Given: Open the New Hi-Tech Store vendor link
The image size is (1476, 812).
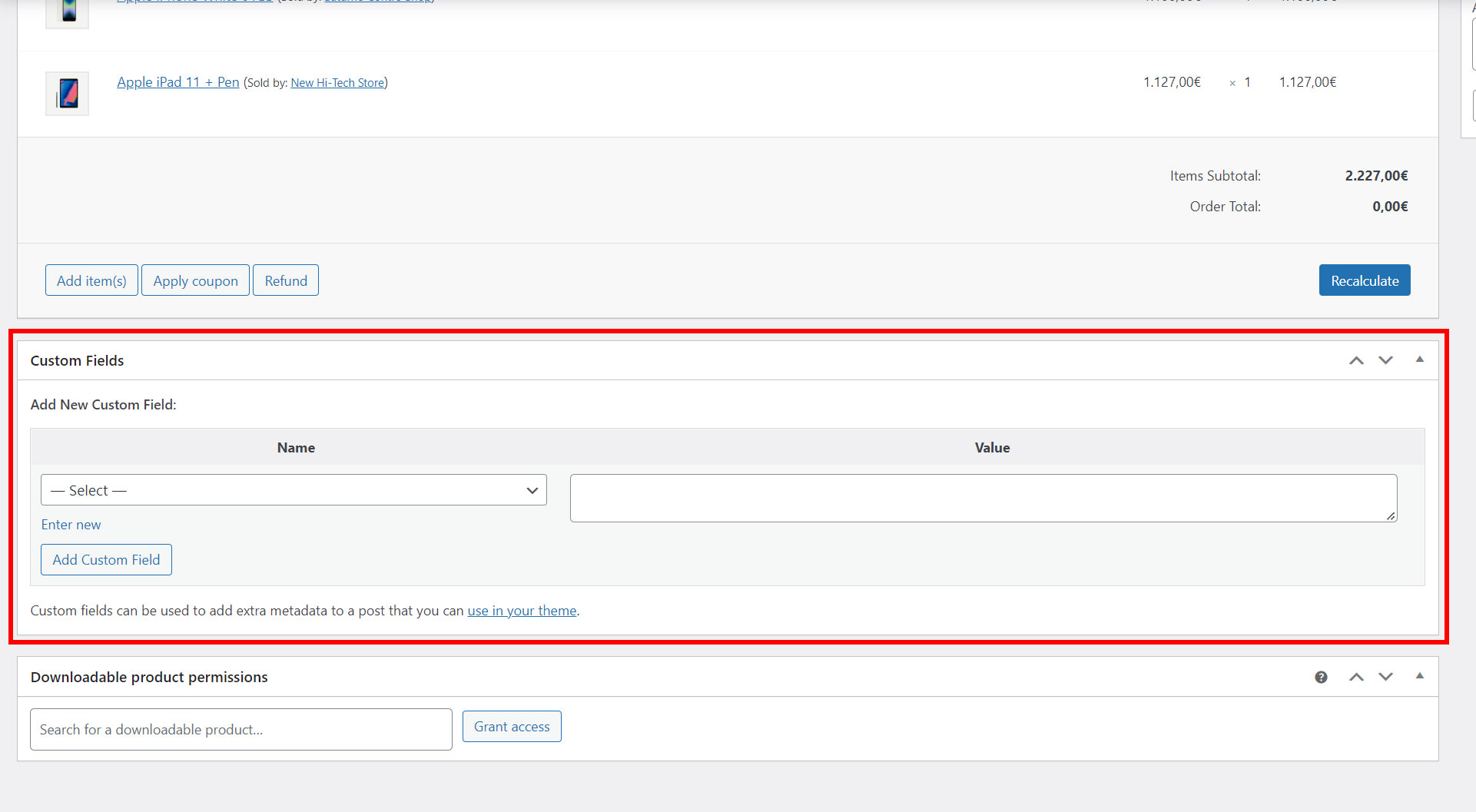Looking at the screenshot, I should pyautogui.click(x=337, y=83).
